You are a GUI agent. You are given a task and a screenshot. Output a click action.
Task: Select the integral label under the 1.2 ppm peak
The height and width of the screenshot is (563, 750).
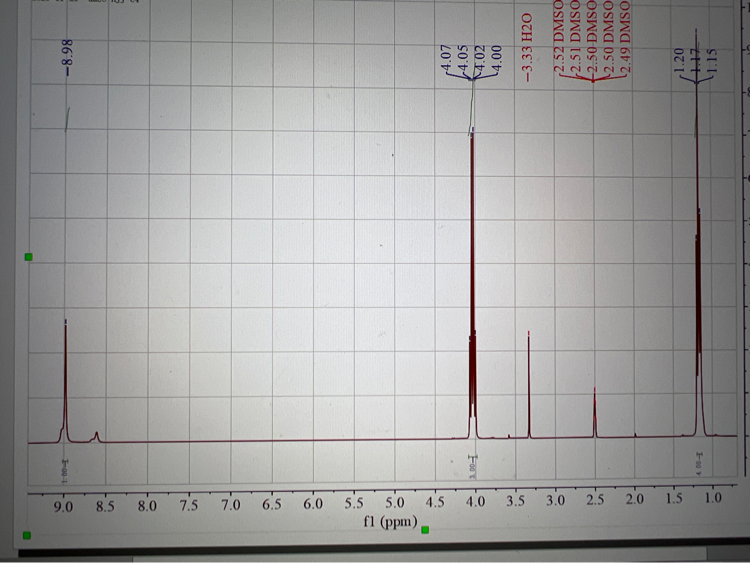[697, 466]
